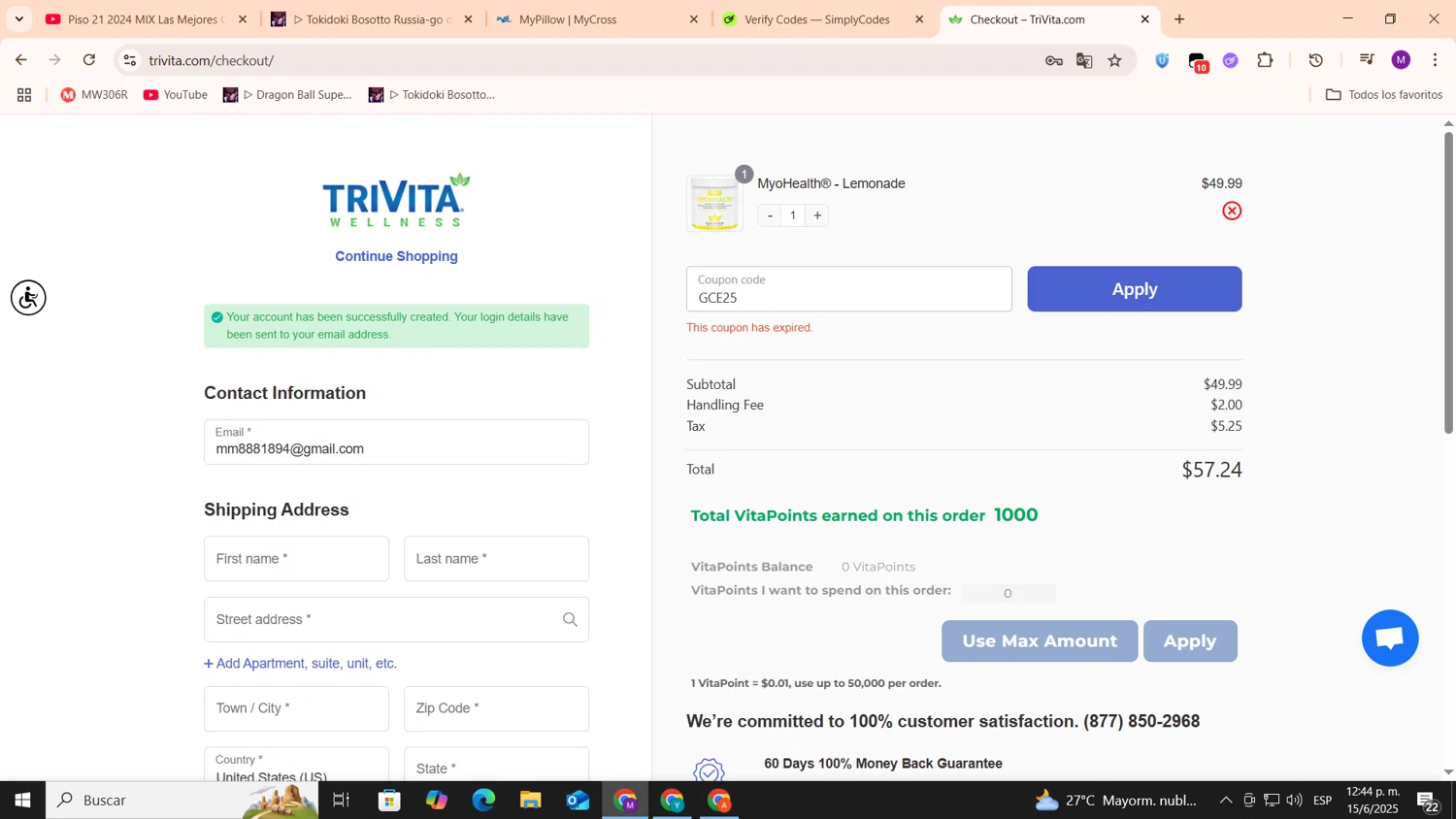
Task: Open the volume icon in system tray
Action: click(1294, 801)
